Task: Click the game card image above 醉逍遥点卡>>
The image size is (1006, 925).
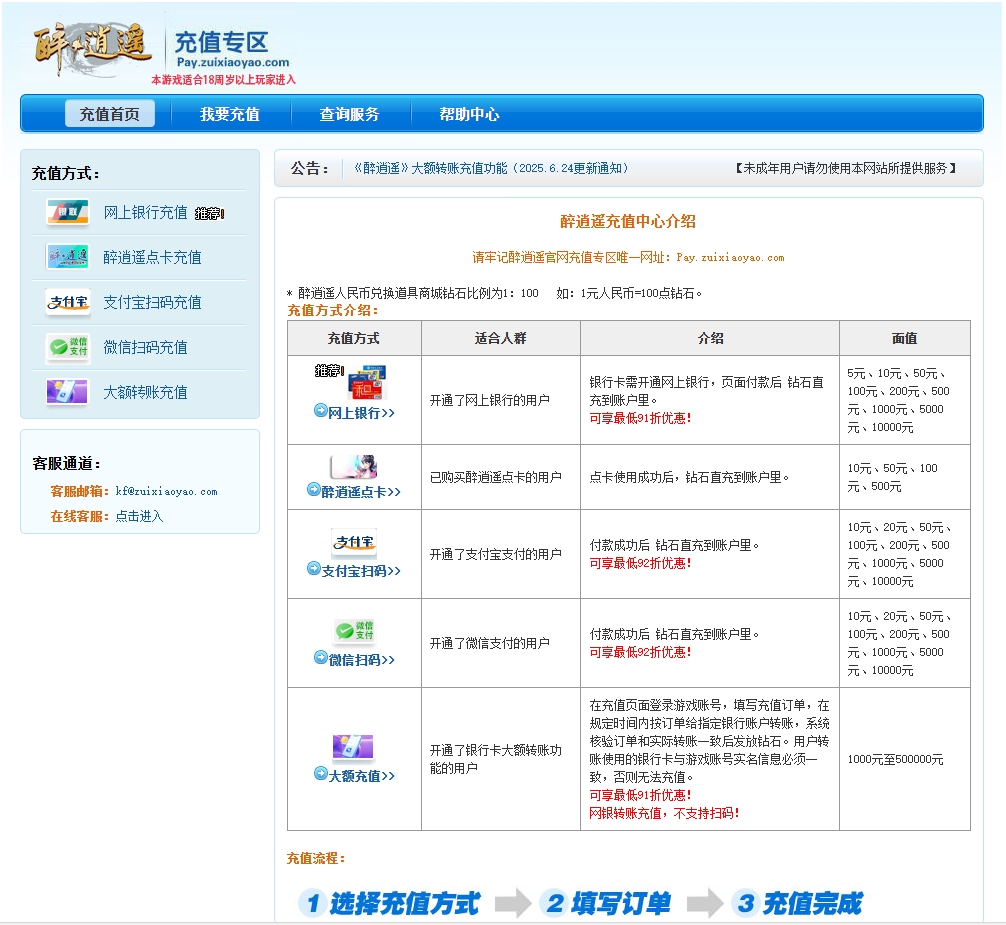Action: click(354, 467)
